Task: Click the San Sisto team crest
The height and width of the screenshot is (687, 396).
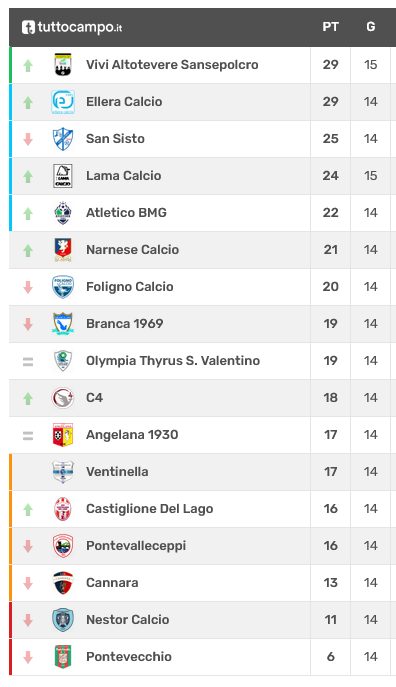Action: click(x=63, y=139)
